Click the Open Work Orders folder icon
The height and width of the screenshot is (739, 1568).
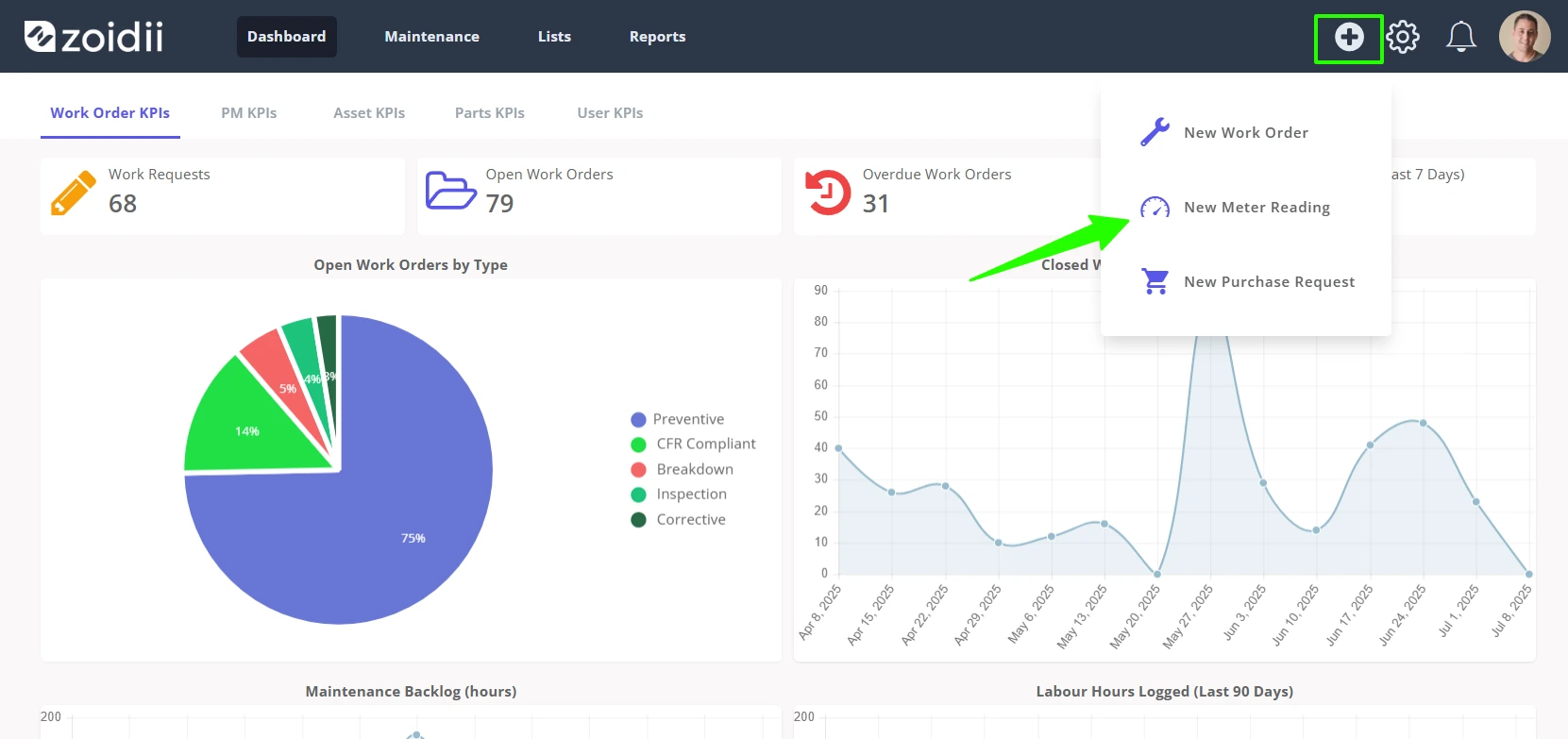[x=451, y=191]
